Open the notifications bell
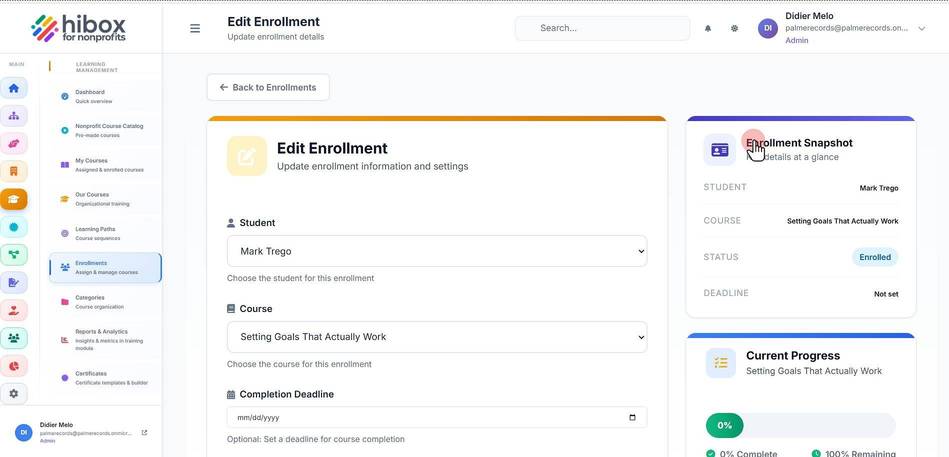This screenshot has height=457, width=949. [x=708, y=28]
